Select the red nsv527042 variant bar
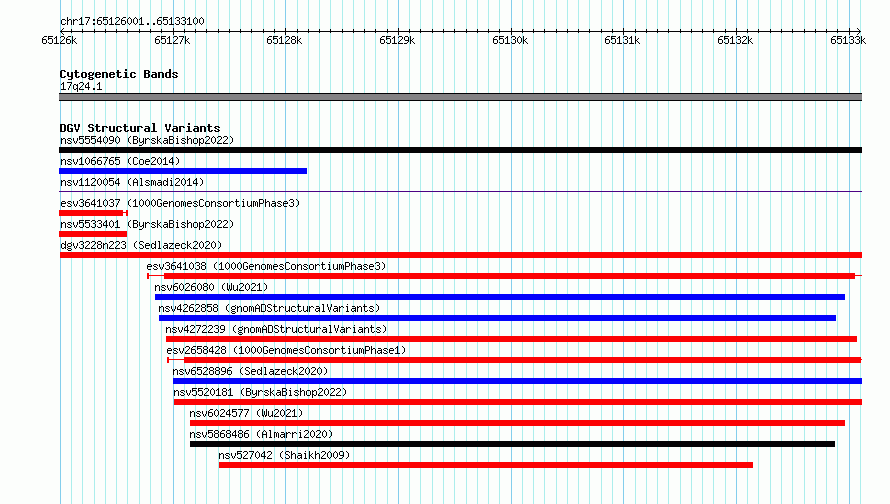Viewport: 890px width, 504px height. 486,465
